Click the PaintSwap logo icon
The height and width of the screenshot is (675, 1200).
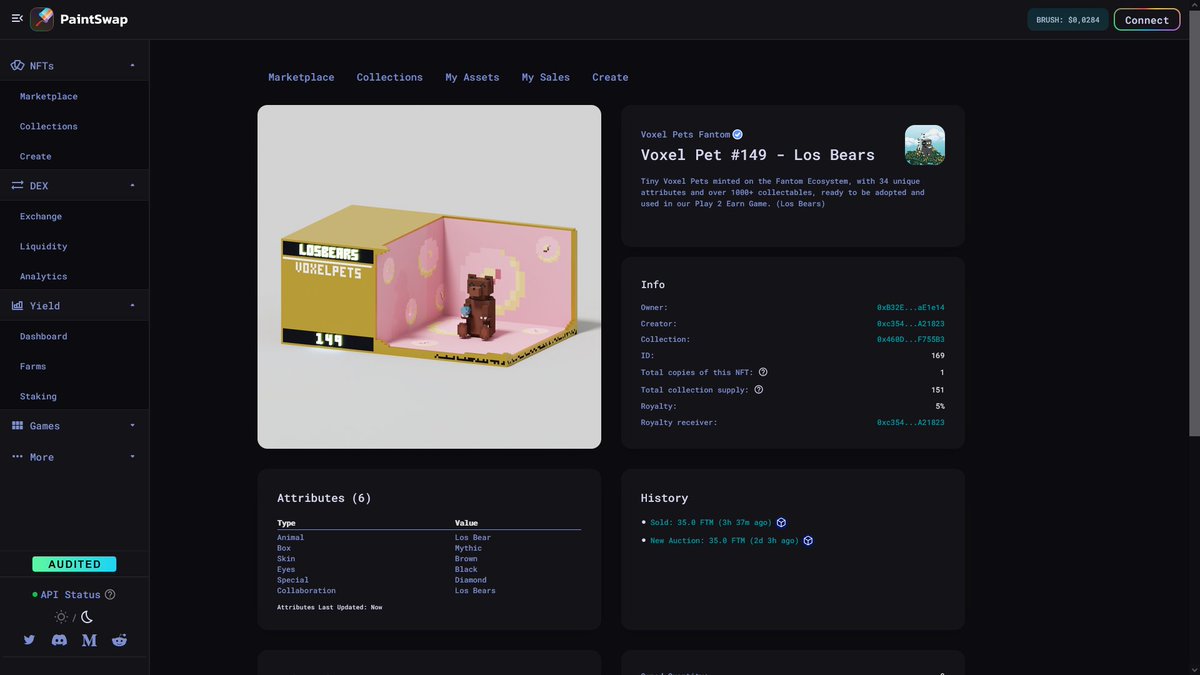tap(44, 18)
